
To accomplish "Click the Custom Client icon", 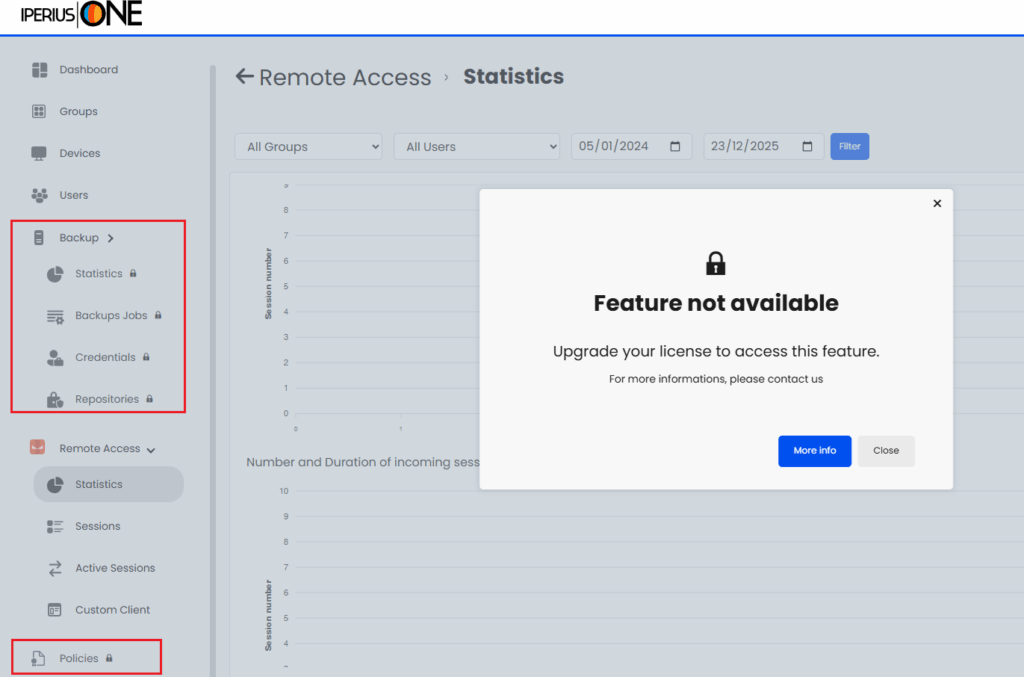I will pyautogui.click(x=55, y=610).
